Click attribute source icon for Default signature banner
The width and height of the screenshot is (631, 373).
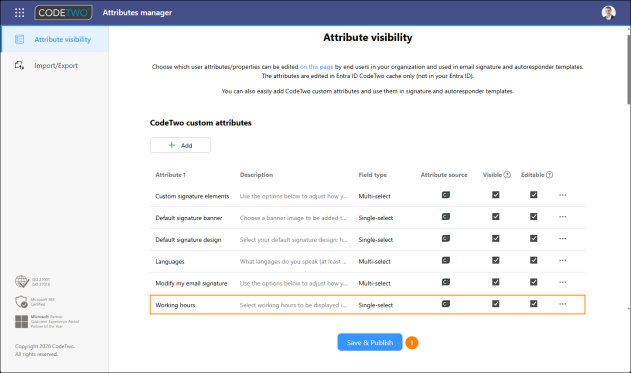click(x=445, y=217)
